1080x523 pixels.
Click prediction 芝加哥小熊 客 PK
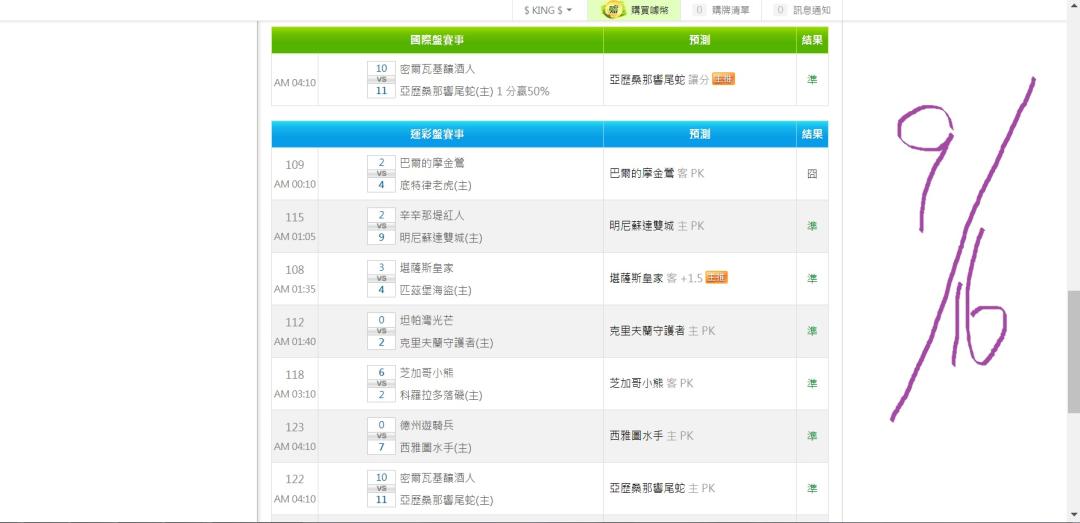click(x=652, y=383)
